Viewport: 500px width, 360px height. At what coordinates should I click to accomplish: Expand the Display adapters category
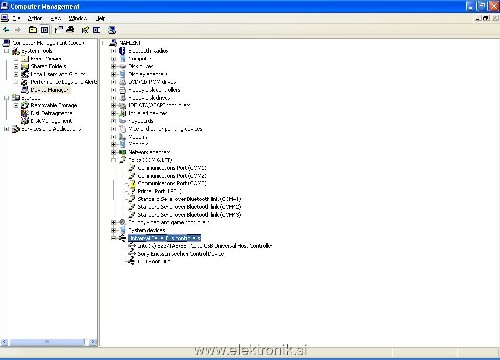pyautogui.click(x=113, y=74)
